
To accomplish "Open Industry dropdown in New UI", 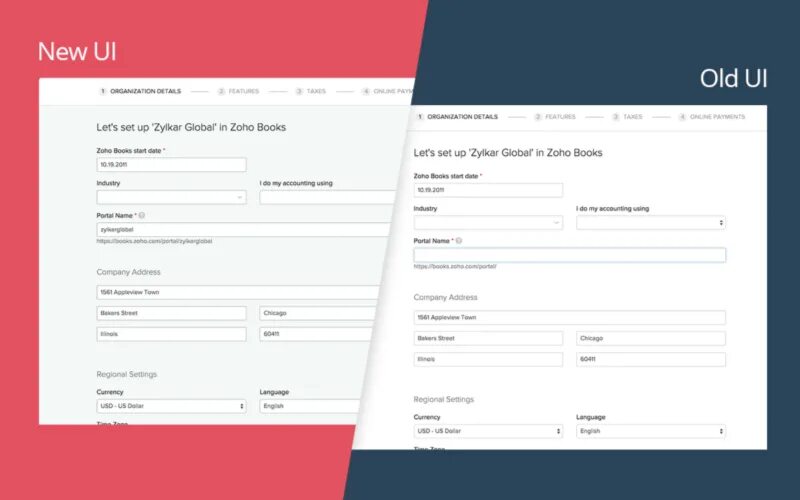I will pyautogui.click(x=171, y=197).
